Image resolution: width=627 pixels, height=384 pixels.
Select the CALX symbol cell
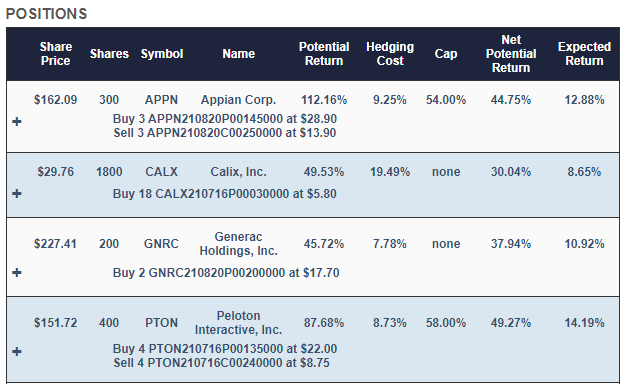161,172
